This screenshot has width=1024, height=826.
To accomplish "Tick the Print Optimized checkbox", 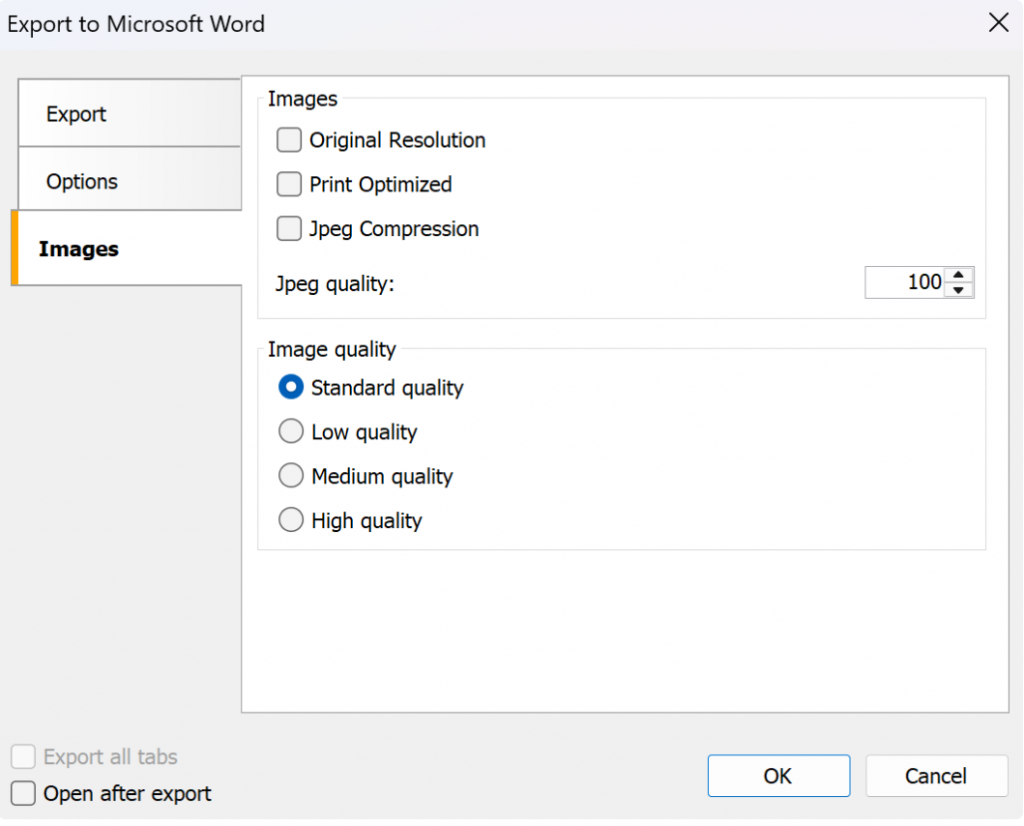I will [x=290, y=184].
